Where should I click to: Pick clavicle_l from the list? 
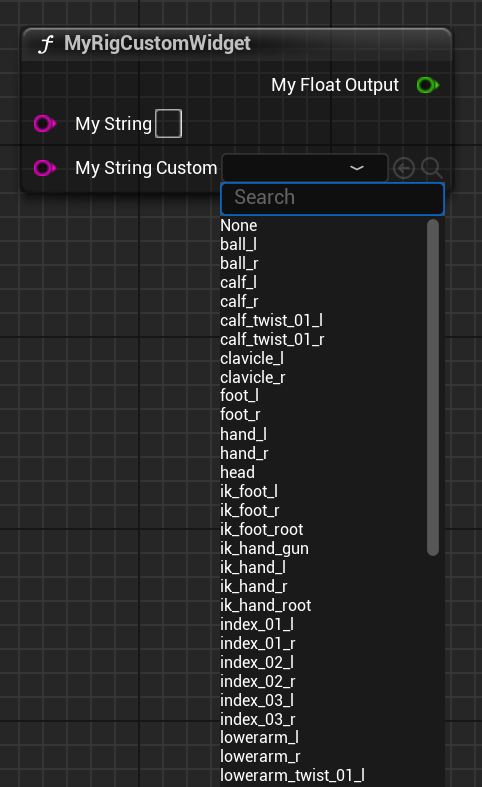(252, 358)
